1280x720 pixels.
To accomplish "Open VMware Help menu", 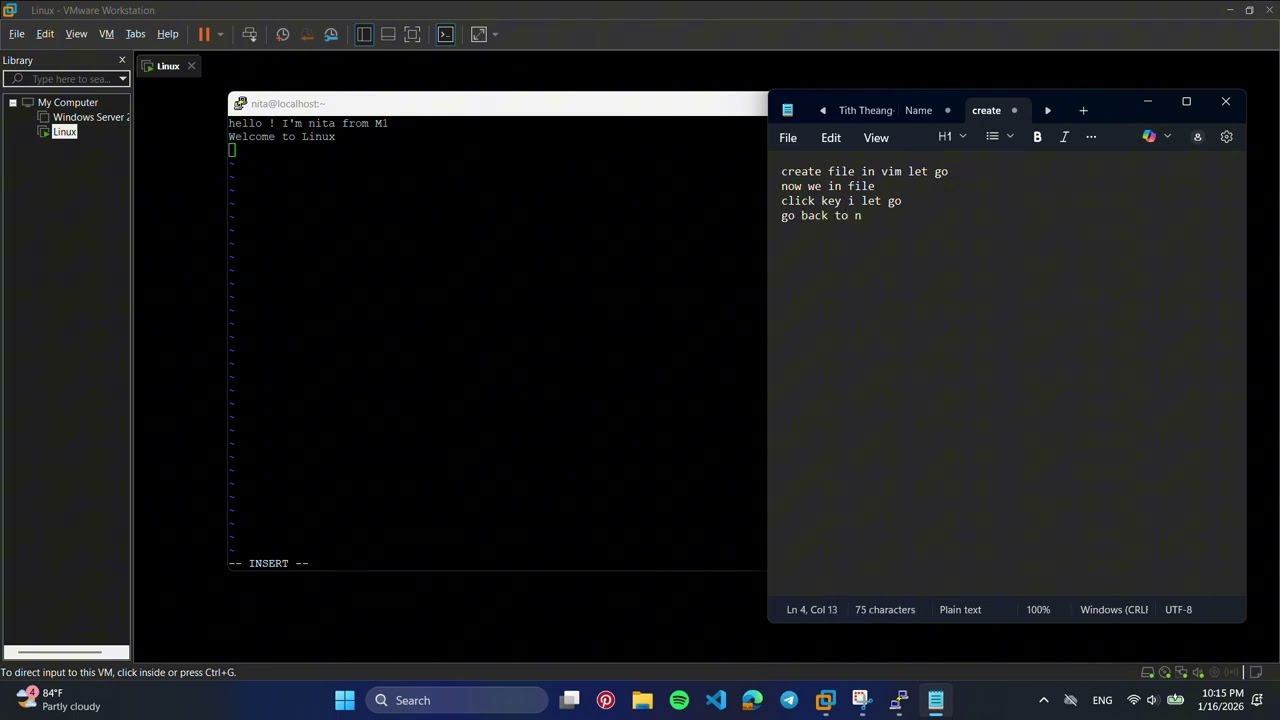I will (x=168, y=34).
